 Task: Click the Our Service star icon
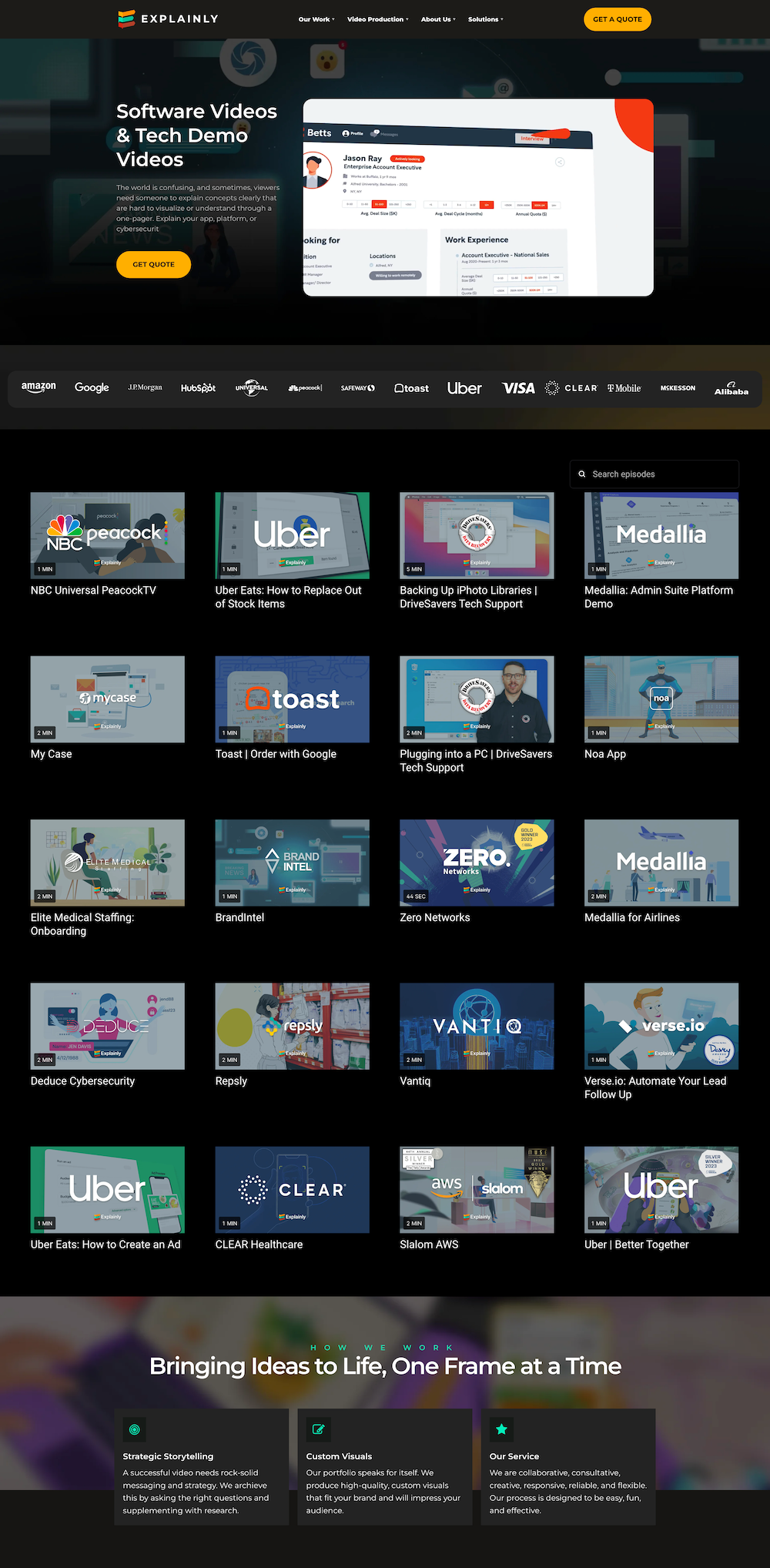point(501,1429)
